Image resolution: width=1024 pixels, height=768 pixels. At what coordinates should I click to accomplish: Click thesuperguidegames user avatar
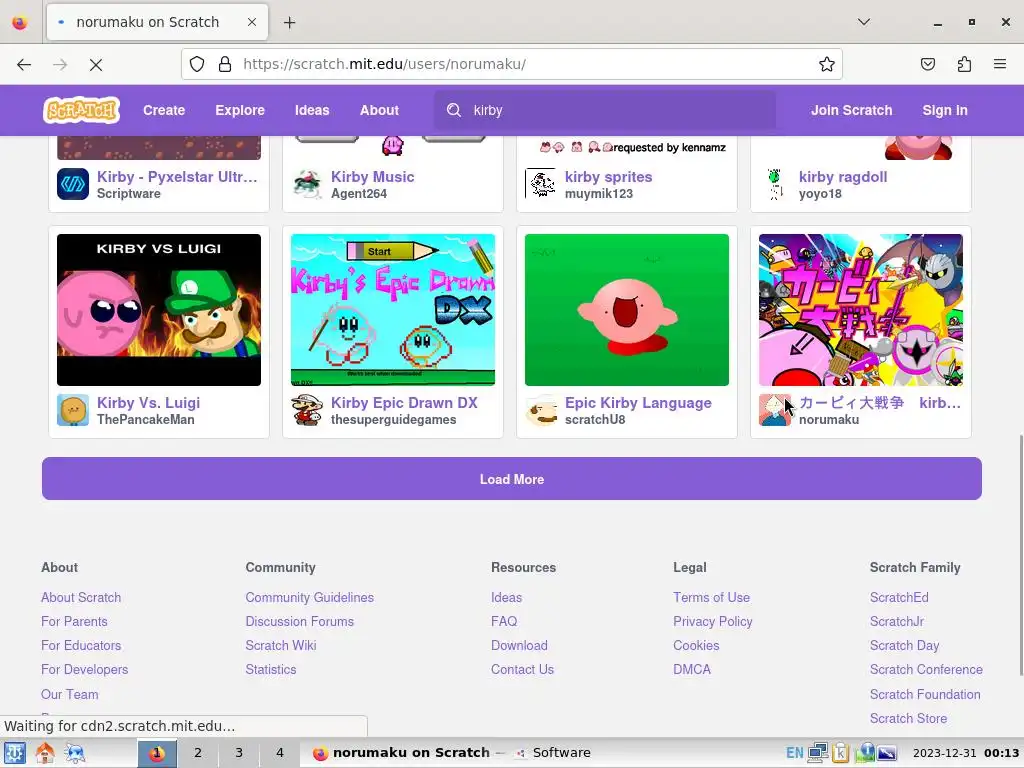[x=307, y=410]
